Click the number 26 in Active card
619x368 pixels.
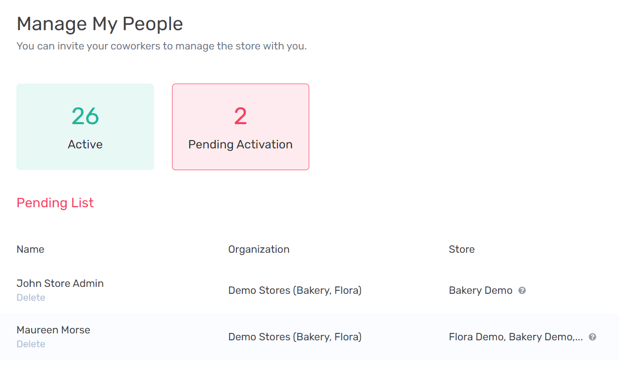click(85, 116)
